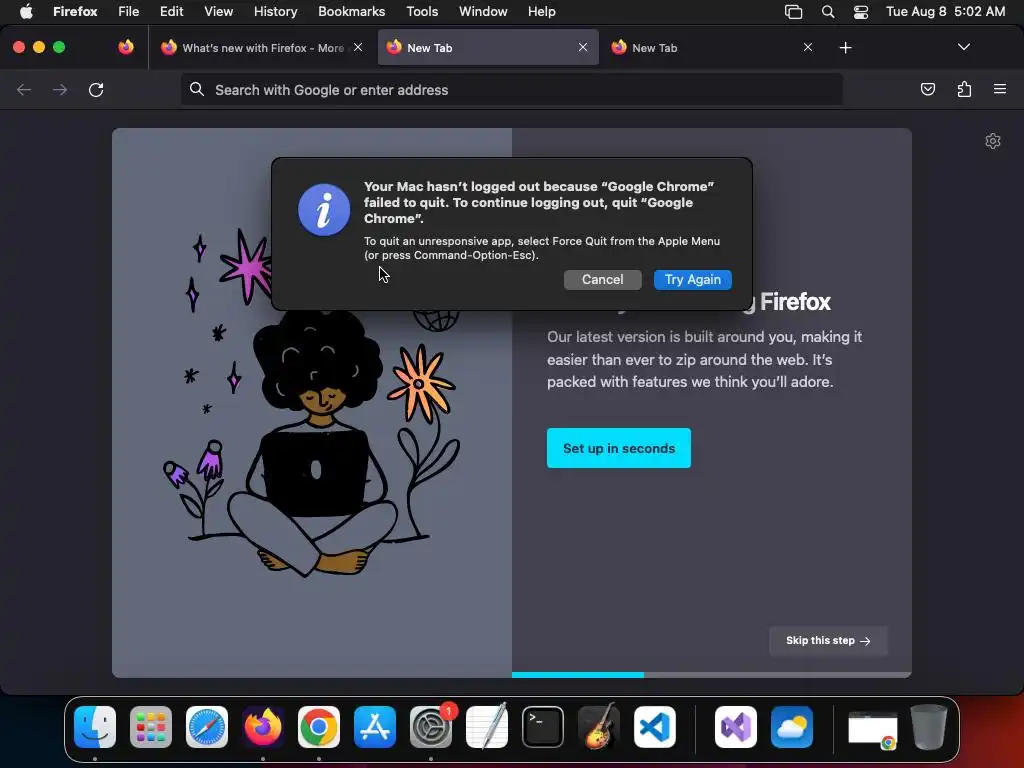Click Set up in seconds button
This screenshot has width=1024, height=768.
pos(618,448)
